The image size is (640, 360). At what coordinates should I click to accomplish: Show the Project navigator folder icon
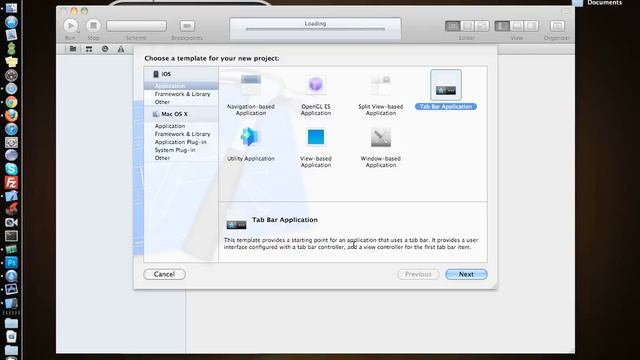[x=73, y=49]
